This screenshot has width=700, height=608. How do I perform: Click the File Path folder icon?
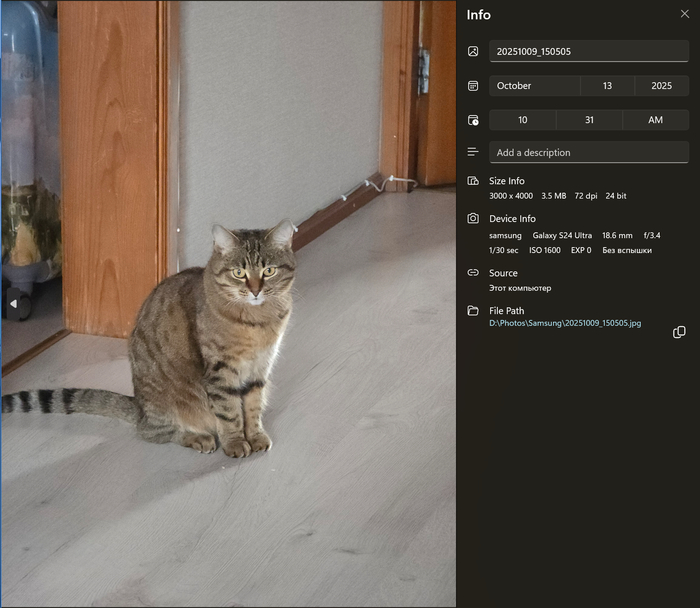473,311
